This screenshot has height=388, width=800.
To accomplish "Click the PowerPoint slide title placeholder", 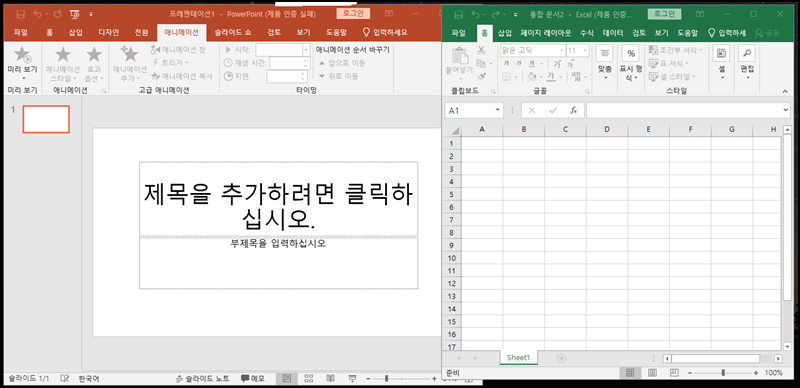I will pos(279,199).
